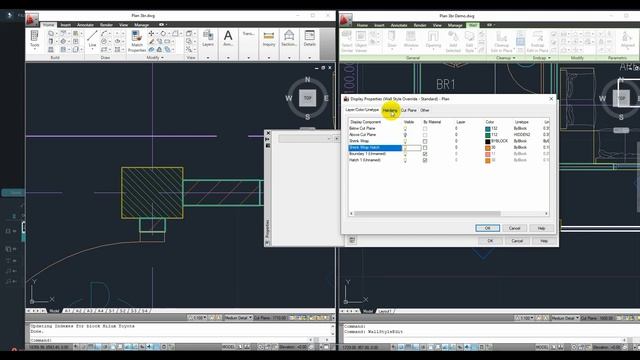The image size is (640, 360).
Task: Click Cancel in Display Properties dialog
Action: click(514, 228)
